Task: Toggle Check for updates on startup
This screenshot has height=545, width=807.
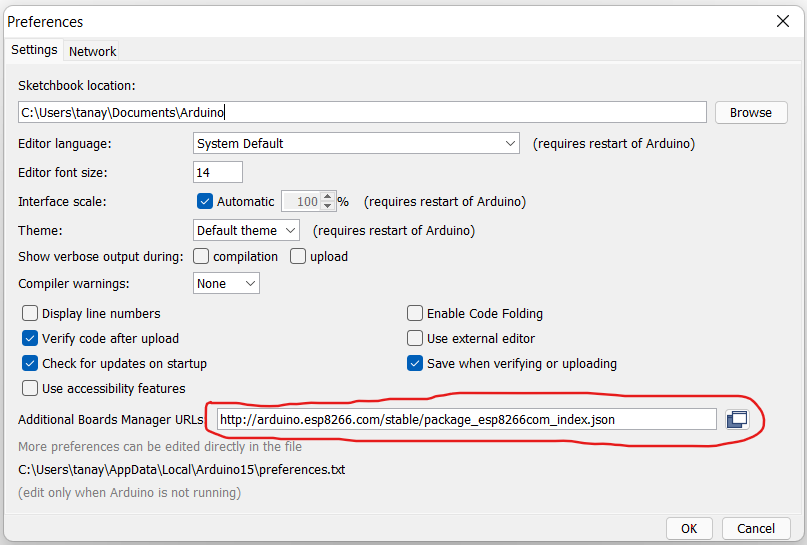Action: click(x=30, y=363)
